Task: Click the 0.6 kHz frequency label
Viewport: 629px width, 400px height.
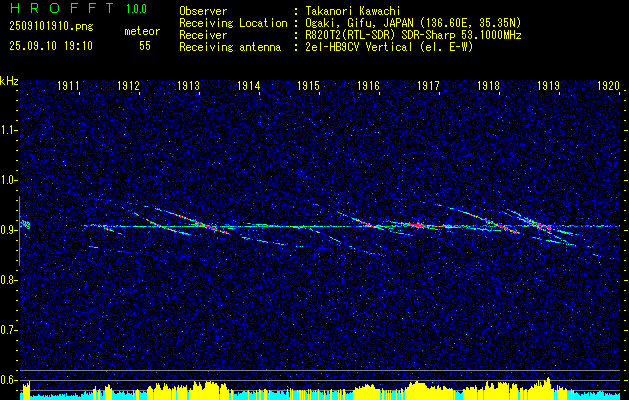Action: coord(9,380)
